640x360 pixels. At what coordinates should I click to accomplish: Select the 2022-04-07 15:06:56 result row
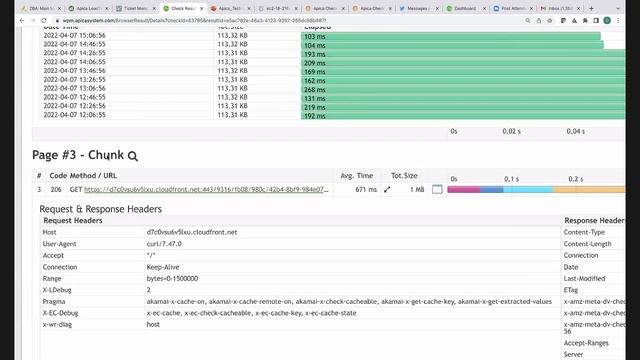coord(332,36)
